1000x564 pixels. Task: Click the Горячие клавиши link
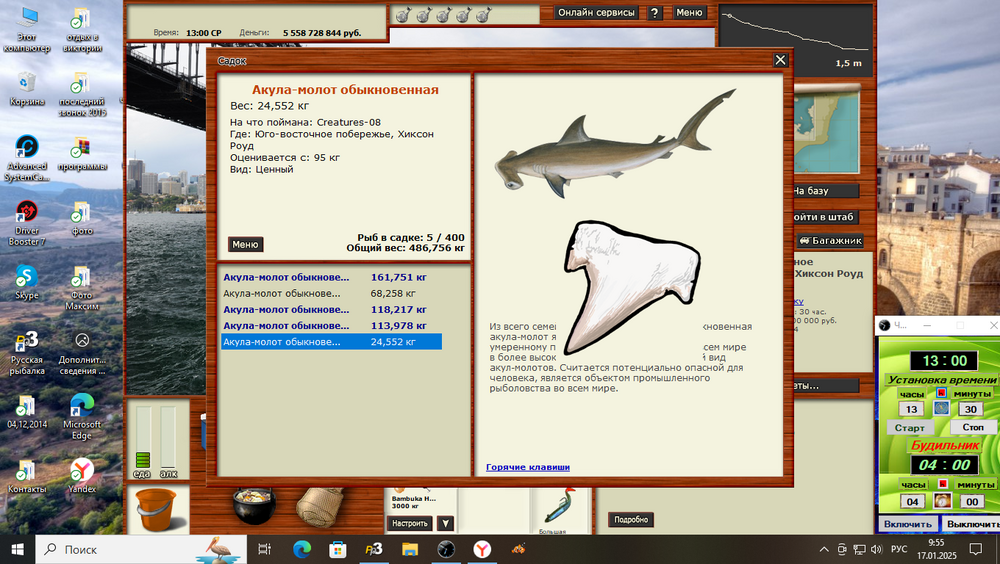528,467
